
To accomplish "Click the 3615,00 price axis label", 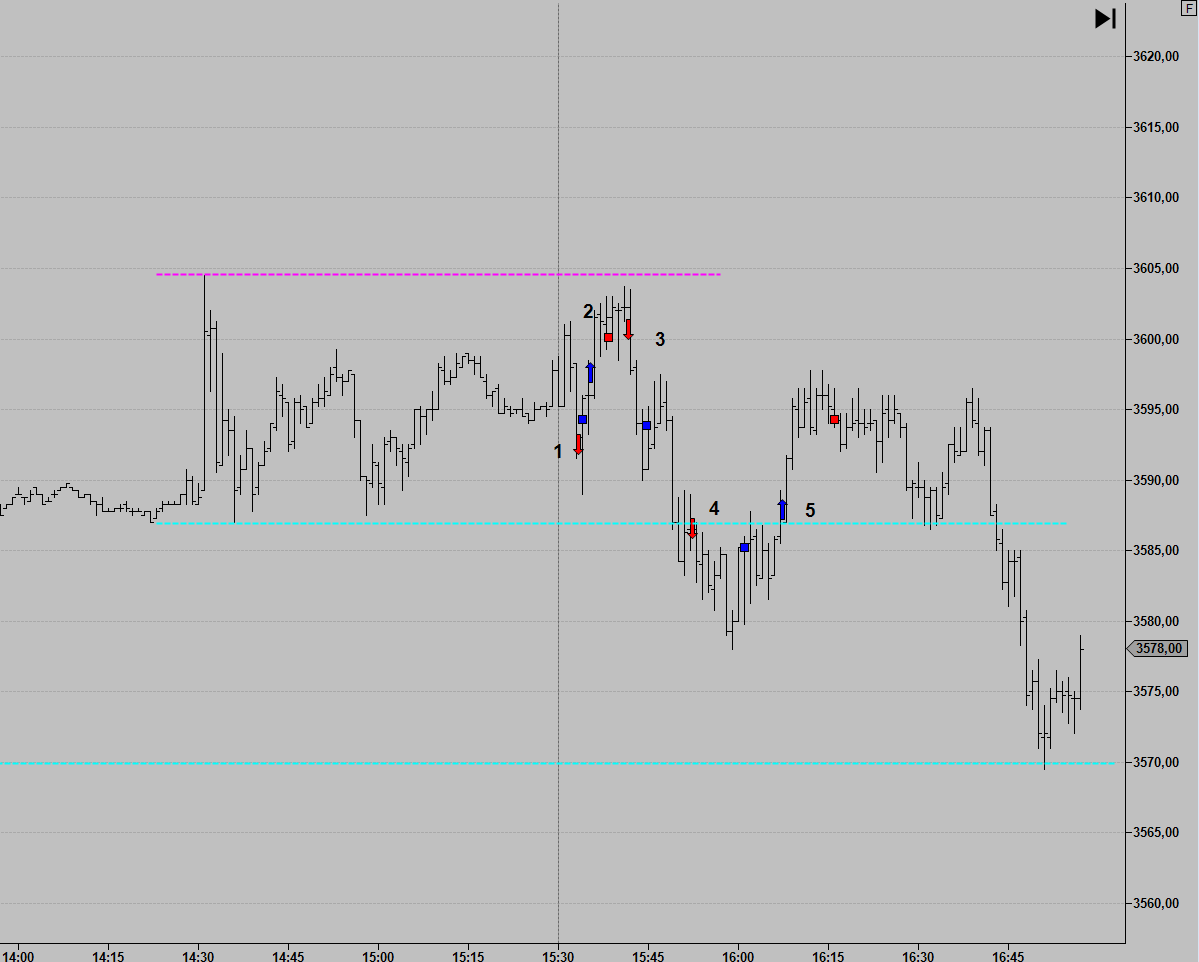I will (x=1155, y=127).
